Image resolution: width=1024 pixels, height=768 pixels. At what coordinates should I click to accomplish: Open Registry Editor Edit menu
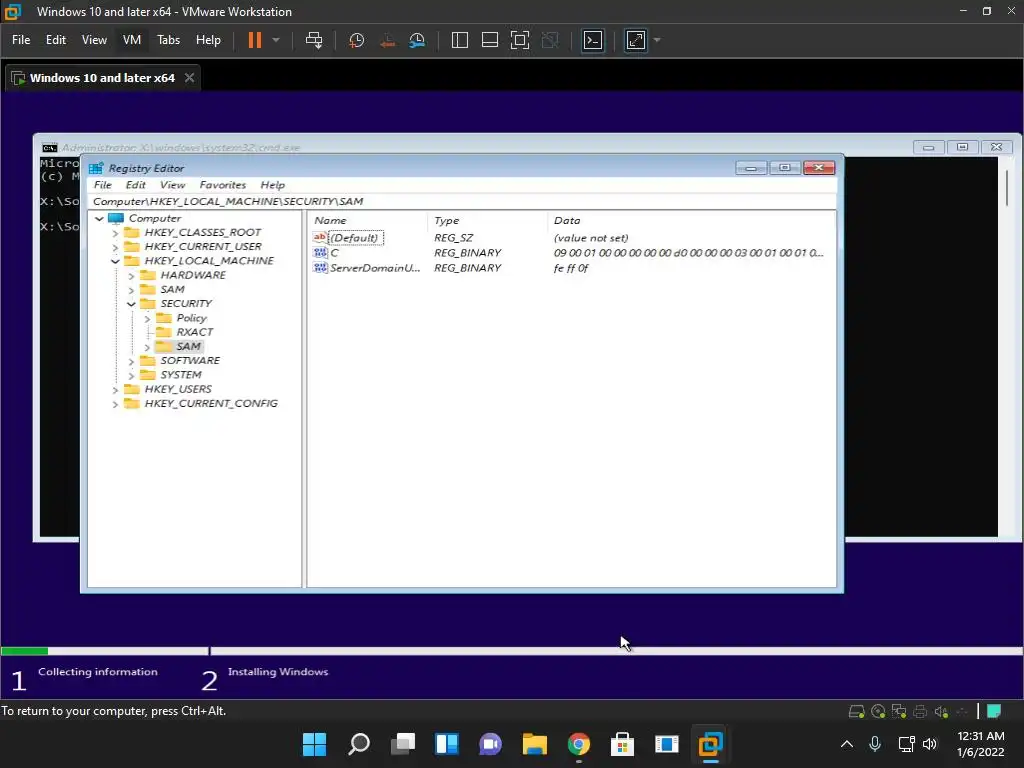(x=135, y=185)
